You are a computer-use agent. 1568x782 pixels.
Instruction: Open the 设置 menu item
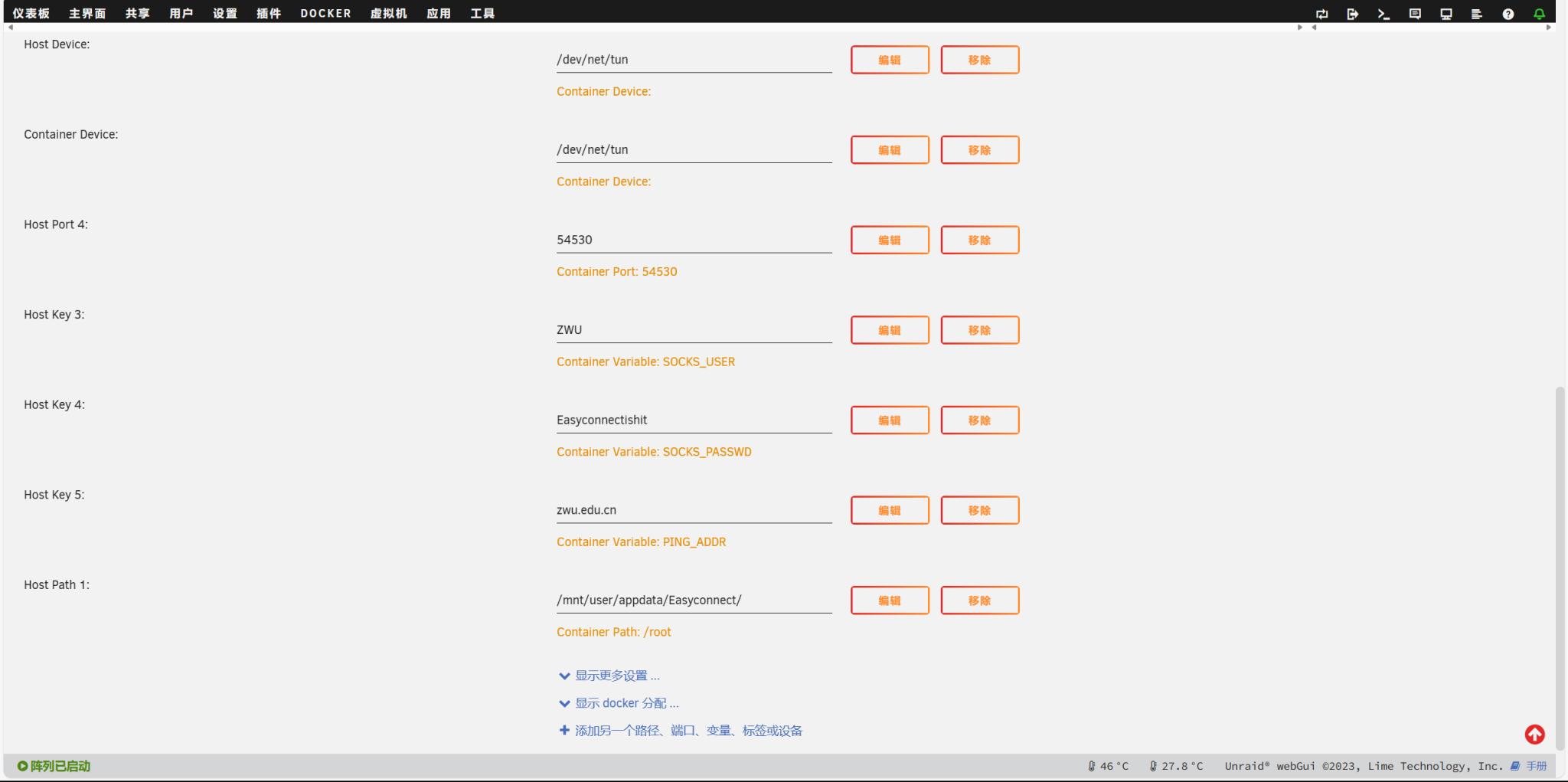coord(224,12)
